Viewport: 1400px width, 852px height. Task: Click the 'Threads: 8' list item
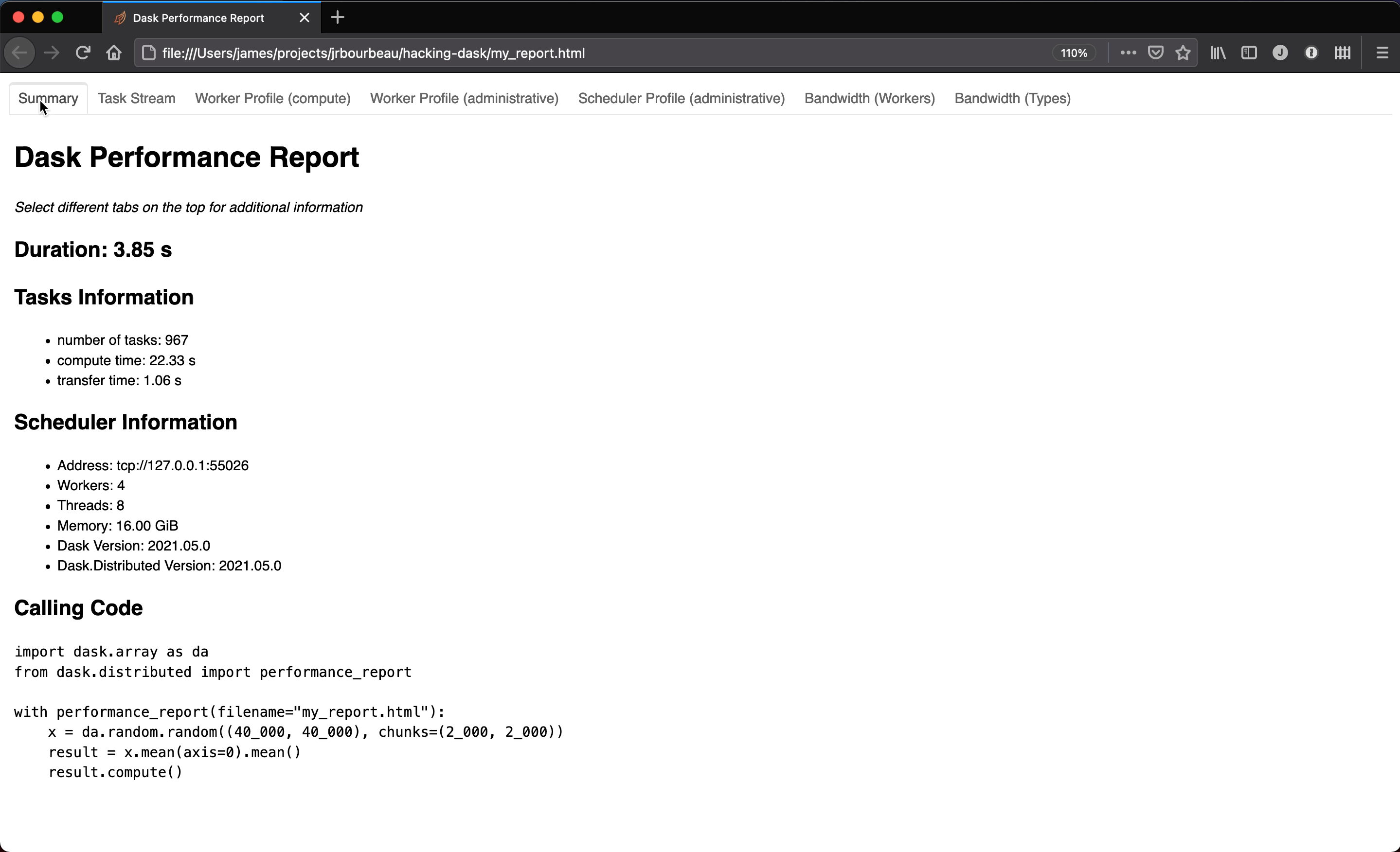coord(90,506)
